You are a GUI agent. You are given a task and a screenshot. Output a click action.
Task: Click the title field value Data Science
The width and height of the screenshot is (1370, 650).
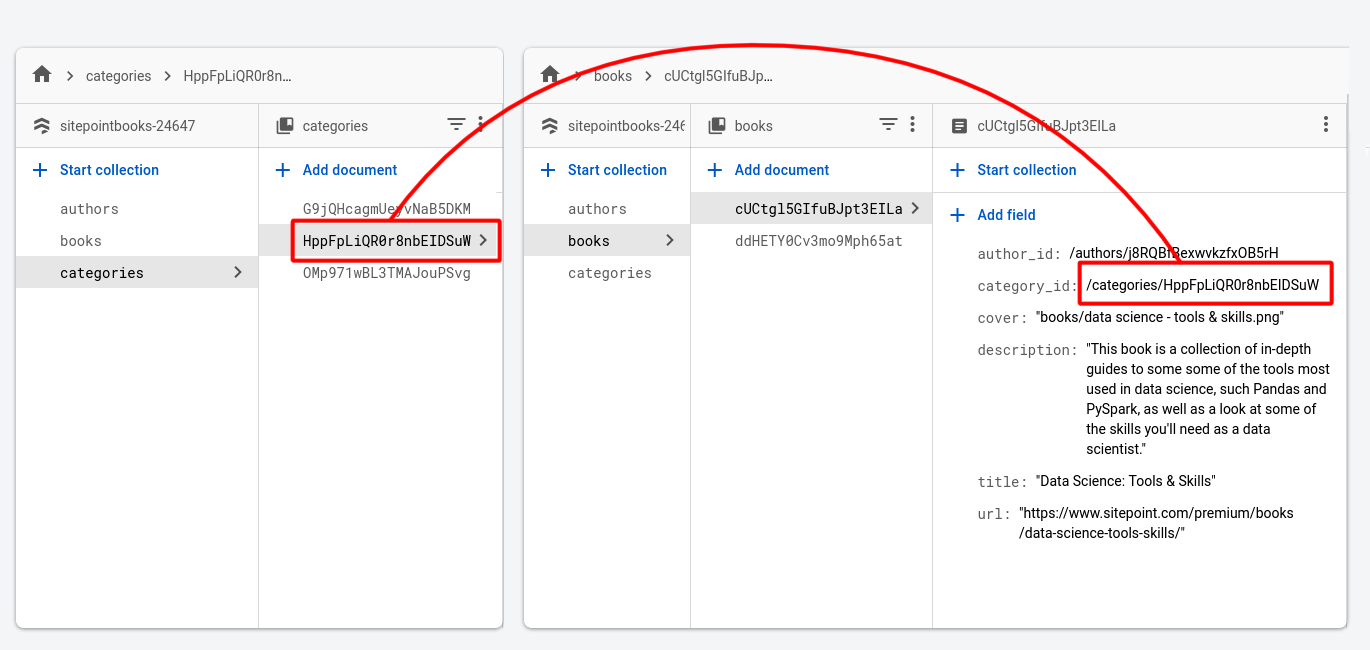coord(1125,481)
